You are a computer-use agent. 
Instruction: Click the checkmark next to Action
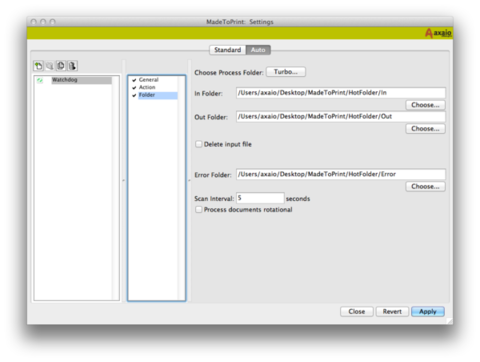[x=134, y=88]
